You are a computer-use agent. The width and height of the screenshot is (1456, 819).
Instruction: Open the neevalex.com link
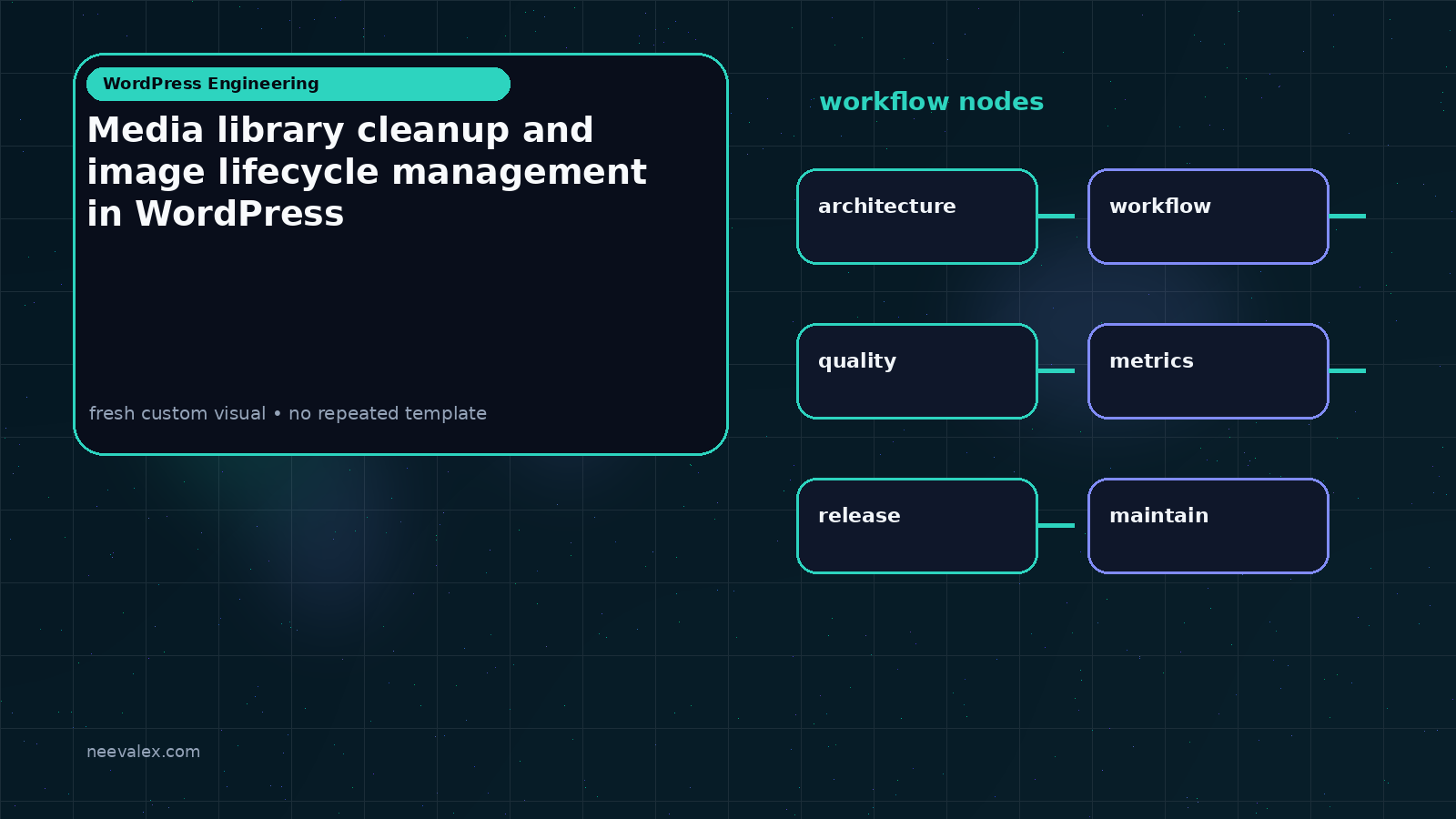point(143,752)
